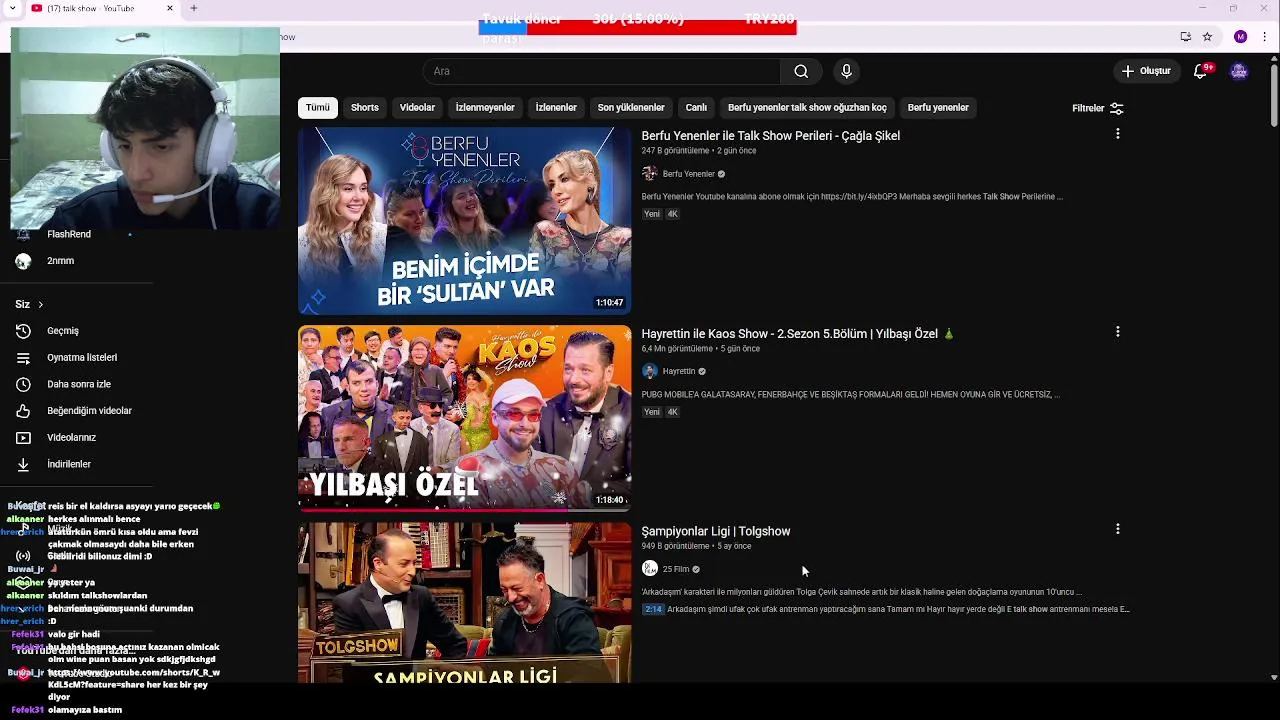Select the Tümü filter chip
Screen dimensions: 1280x720
pos(318,108)
